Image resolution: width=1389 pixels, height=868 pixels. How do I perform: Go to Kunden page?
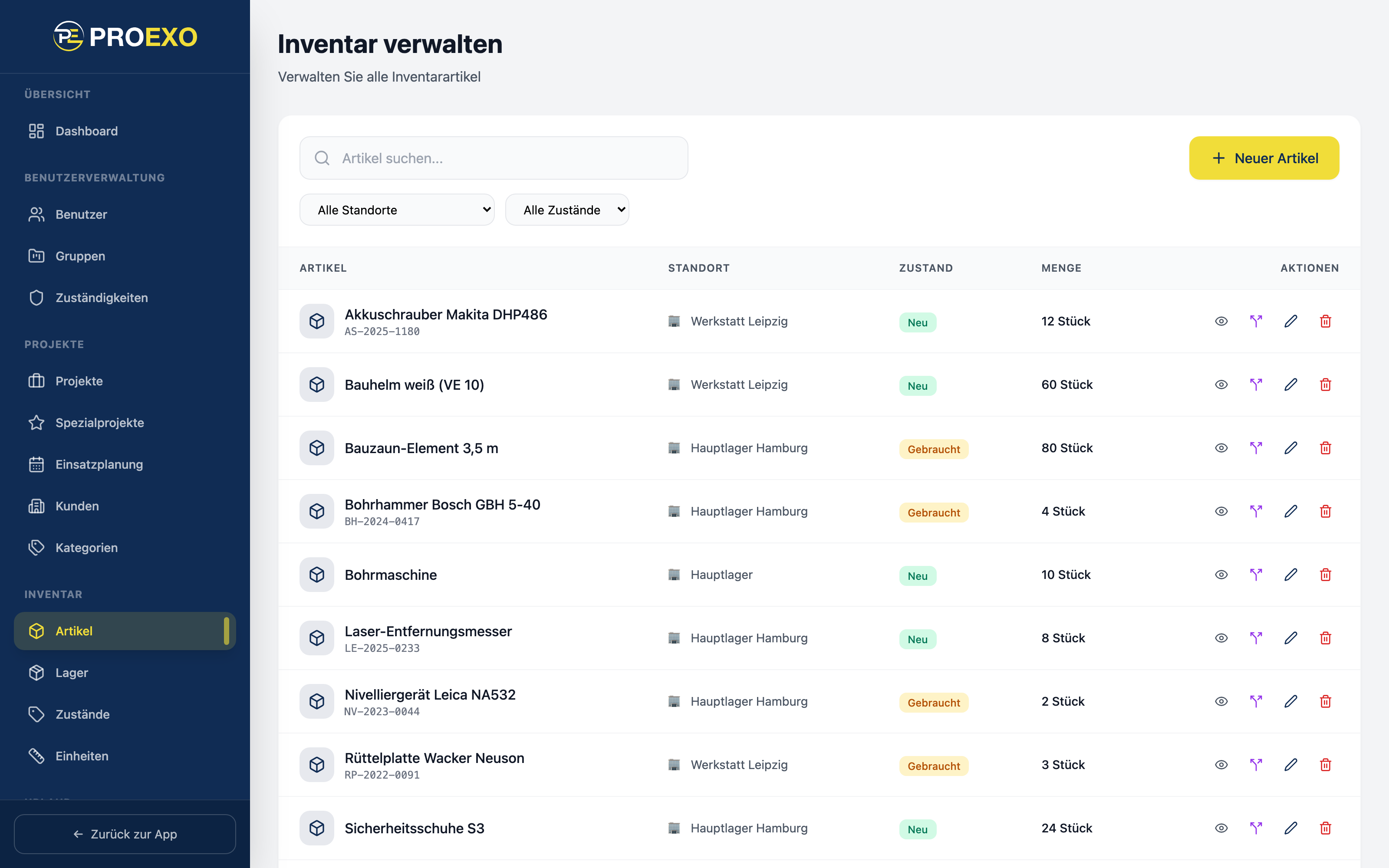125,506
